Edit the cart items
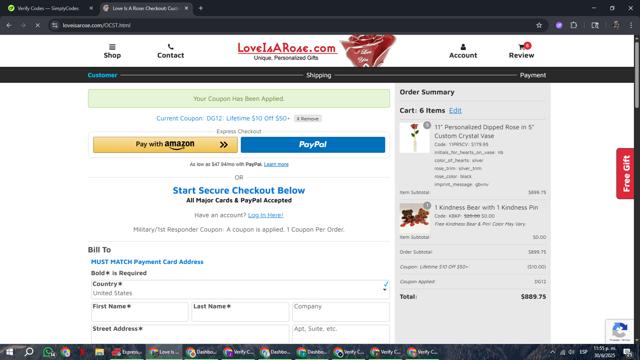Screen dimensions: 640x360 point(455,111)
